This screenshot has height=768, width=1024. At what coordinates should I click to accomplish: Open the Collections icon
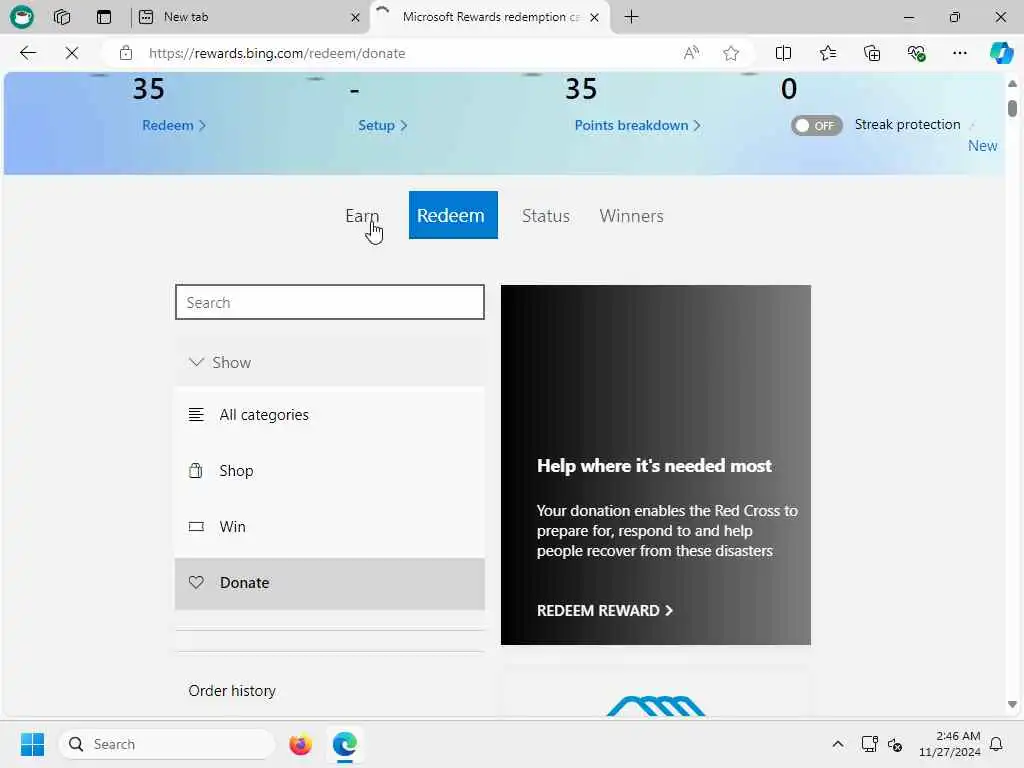tap(872, 53)
